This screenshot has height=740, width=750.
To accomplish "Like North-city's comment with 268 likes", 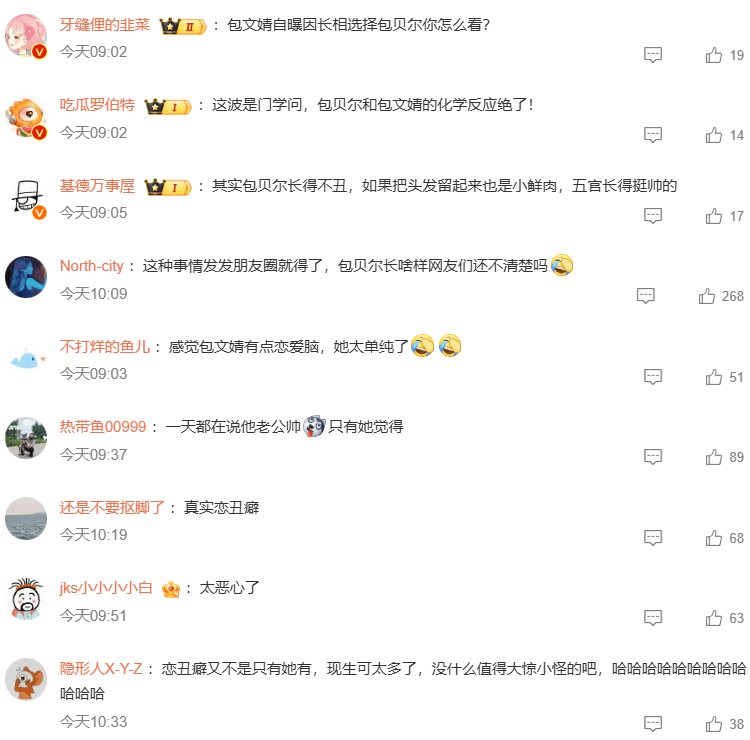I will coord(706,296).
